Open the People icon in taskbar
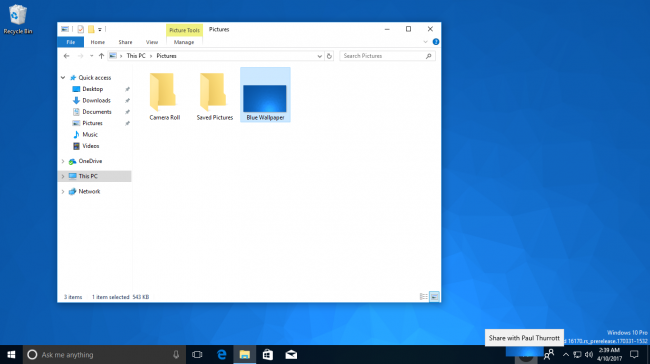The height and width of the screenshot is (364, 650). [549, 354]
